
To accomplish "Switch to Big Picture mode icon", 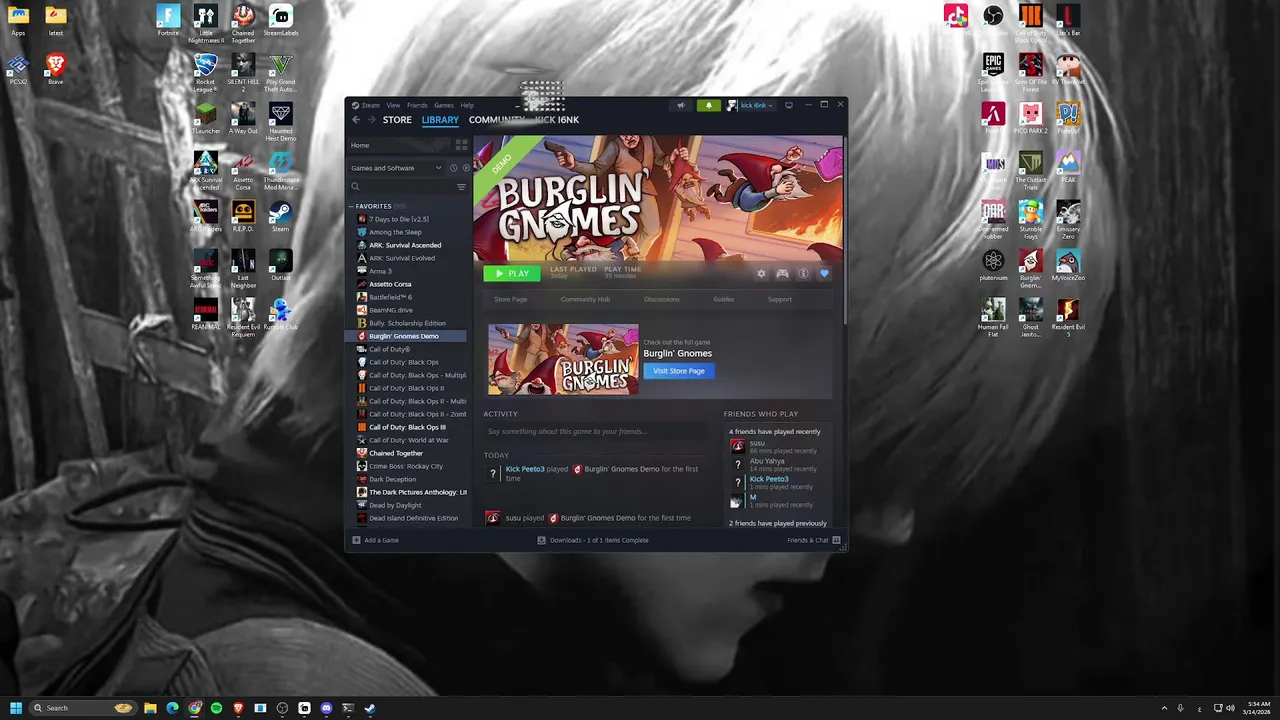I will click(788, 105).
